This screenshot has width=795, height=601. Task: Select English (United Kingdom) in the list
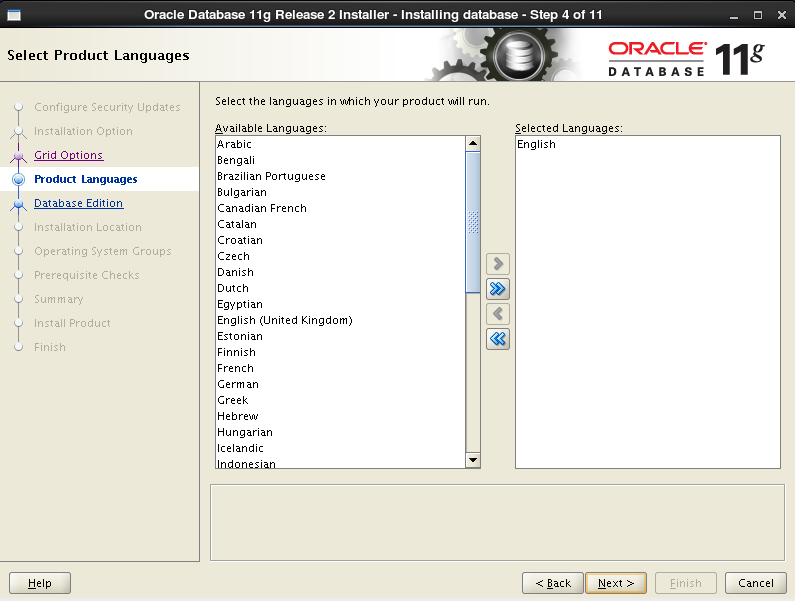(340, 320)
